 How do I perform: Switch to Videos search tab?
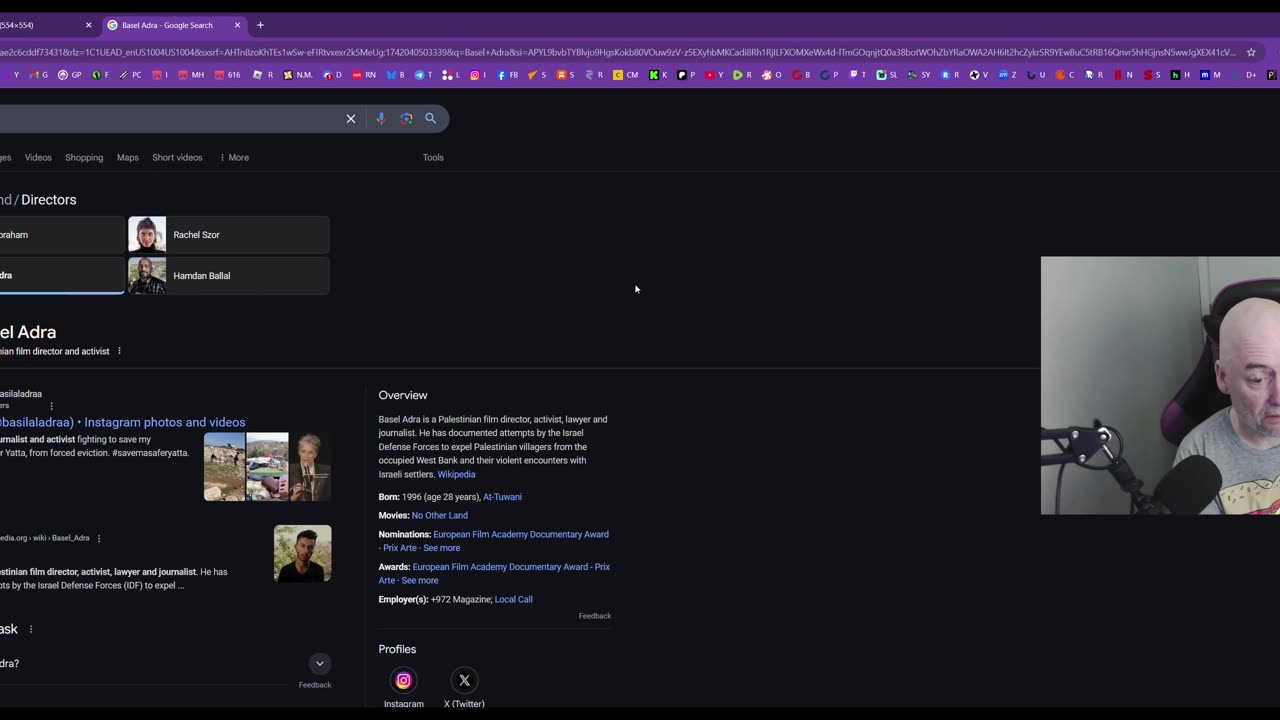[x=38, y=157]
